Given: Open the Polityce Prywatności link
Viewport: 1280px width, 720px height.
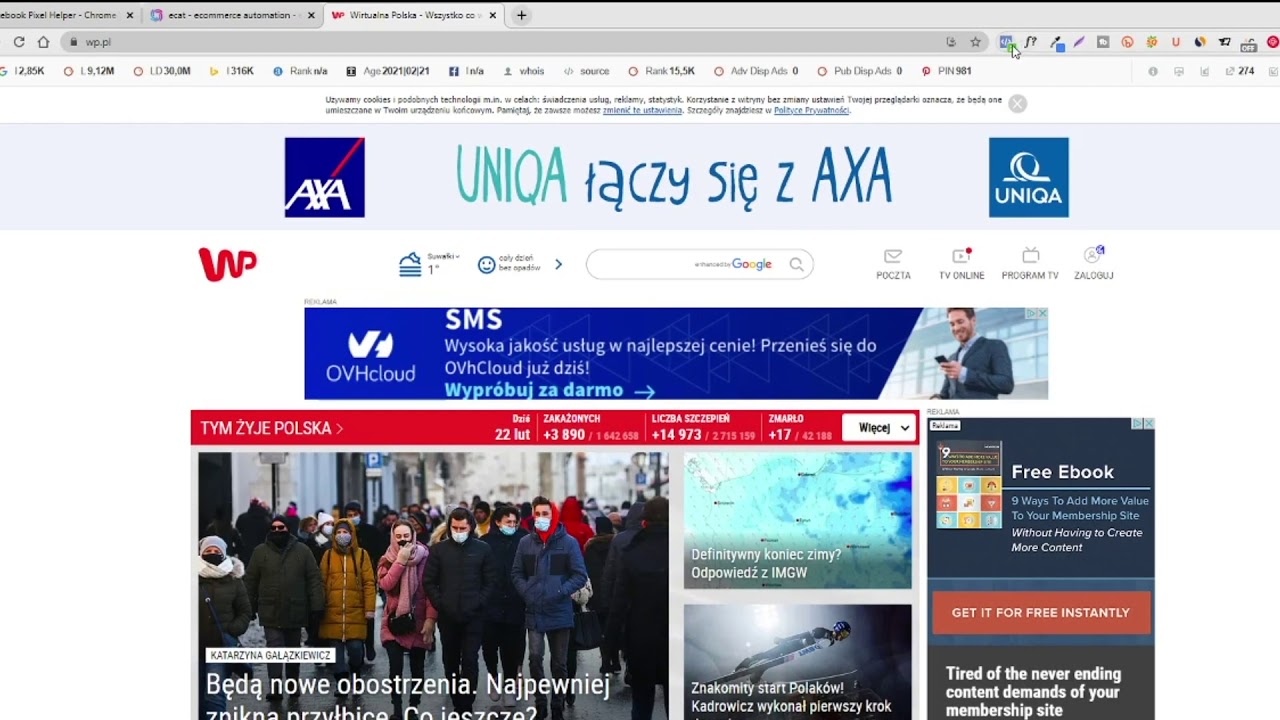Looking at the screenshot, I should click(x=811, y=110).
